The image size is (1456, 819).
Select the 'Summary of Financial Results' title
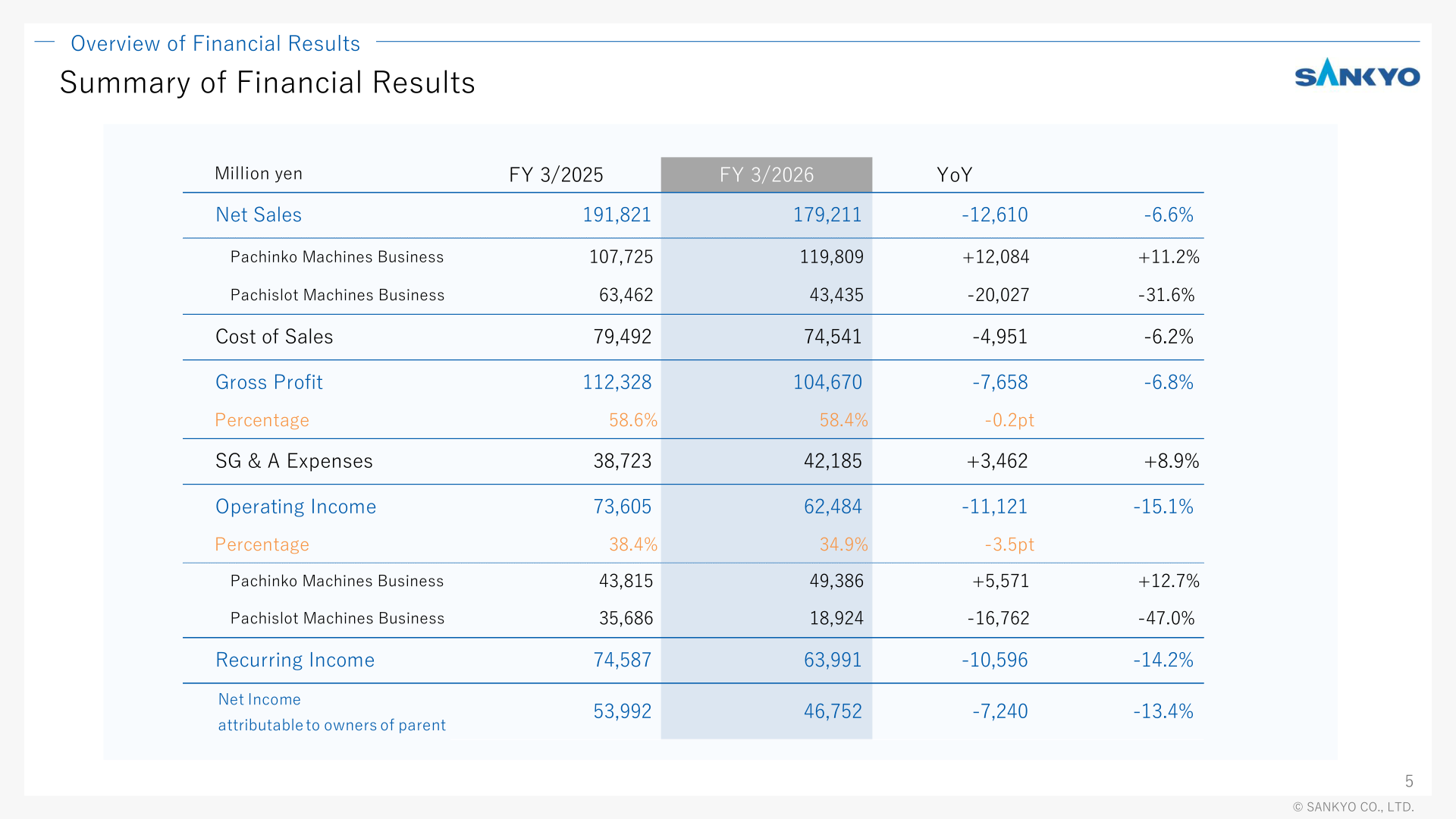(x=268, y=83)
